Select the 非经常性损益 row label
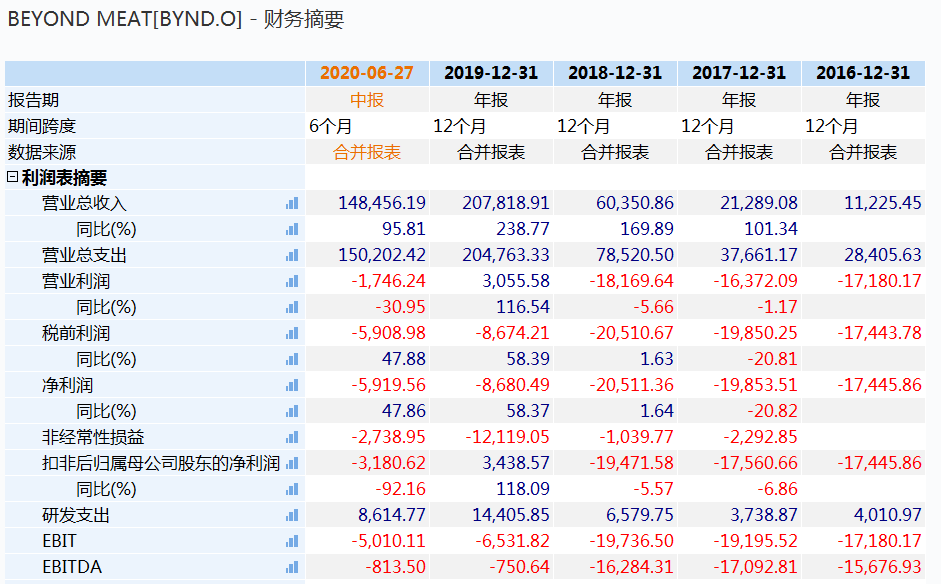 tap(93, 438)
